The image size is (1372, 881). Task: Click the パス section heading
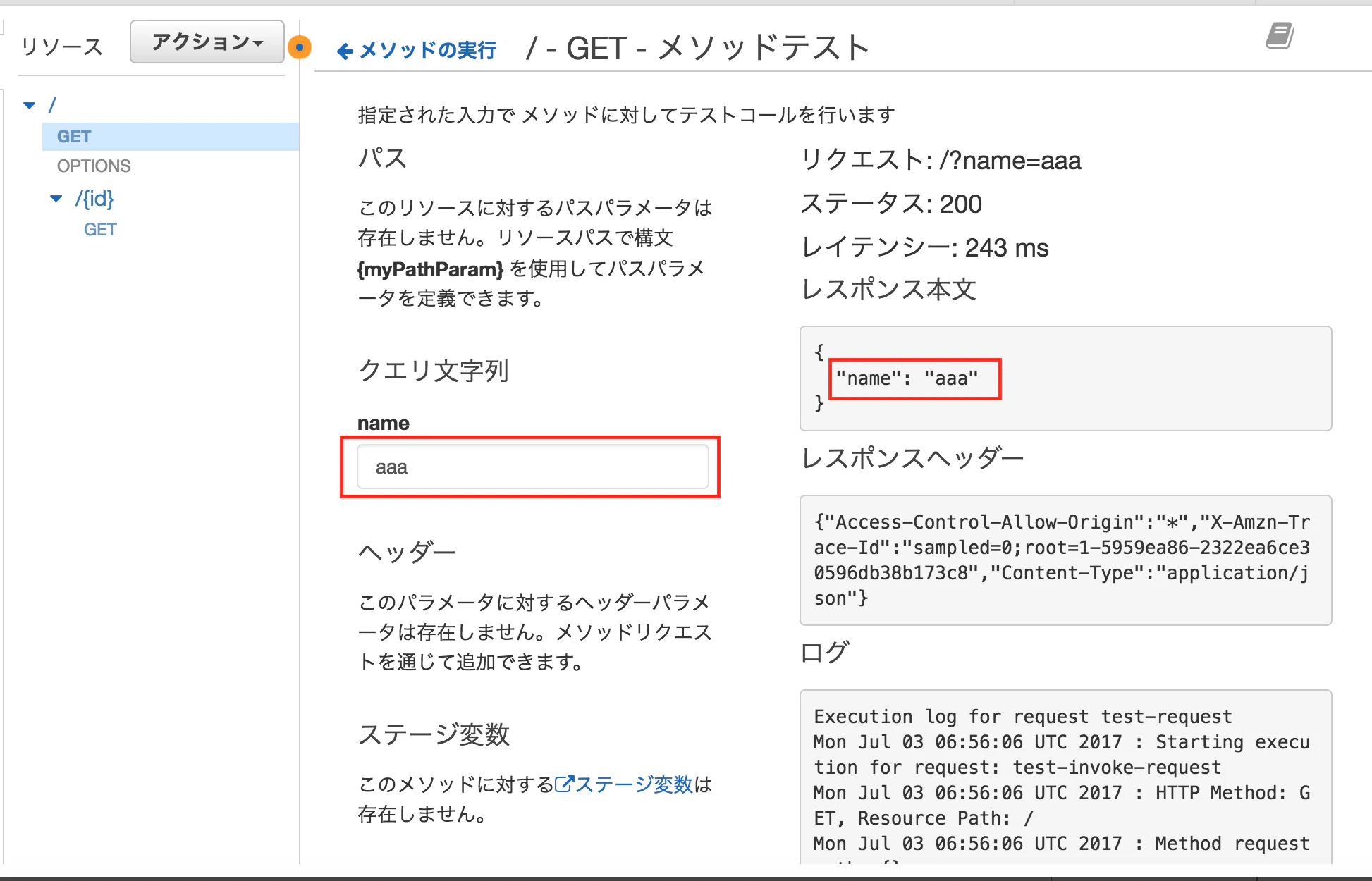[x=382, y=157]
